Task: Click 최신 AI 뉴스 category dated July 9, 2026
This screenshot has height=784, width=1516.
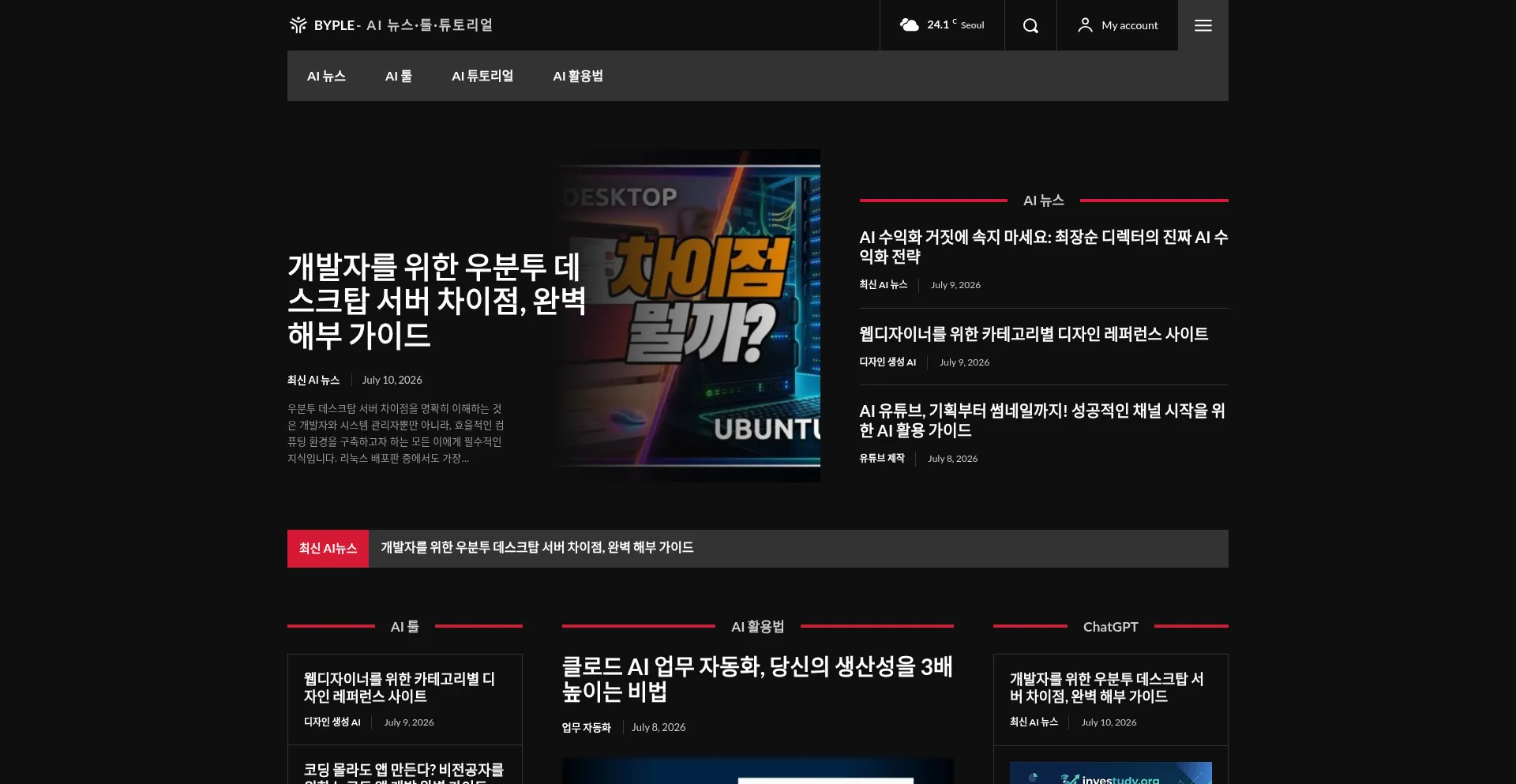Action: (884, 284)
